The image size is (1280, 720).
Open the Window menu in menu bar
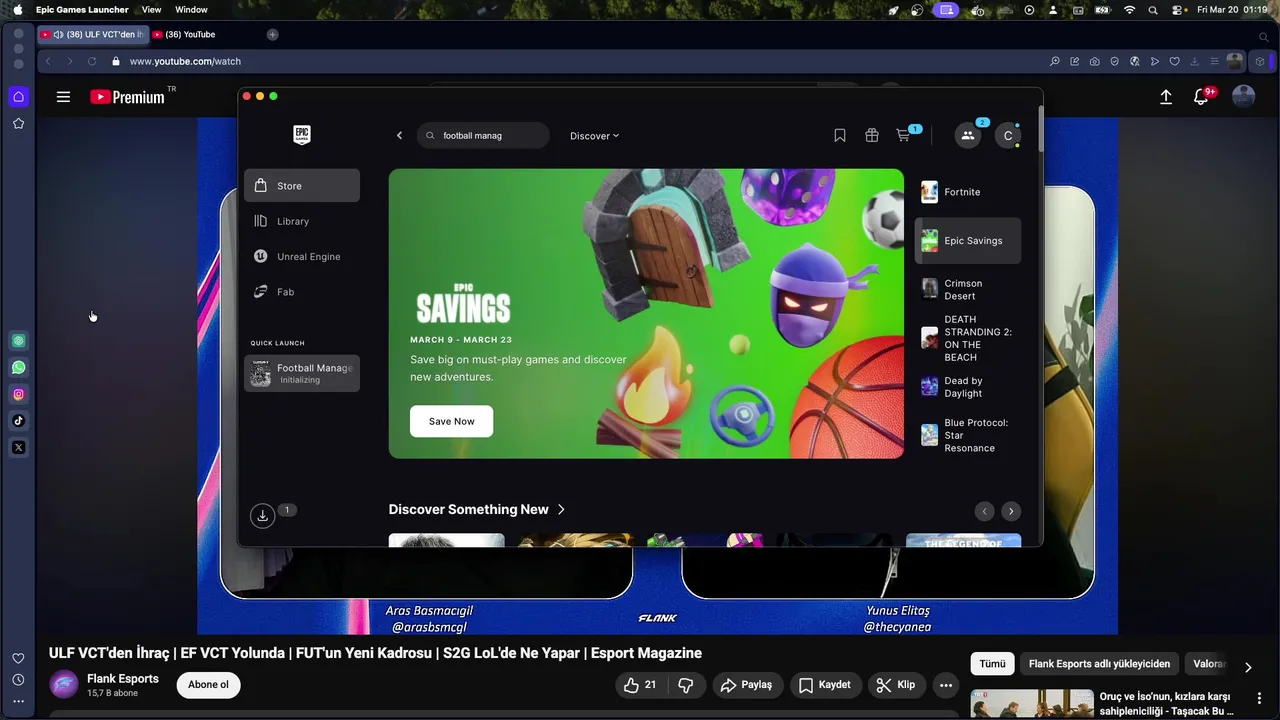coord(191,9)
